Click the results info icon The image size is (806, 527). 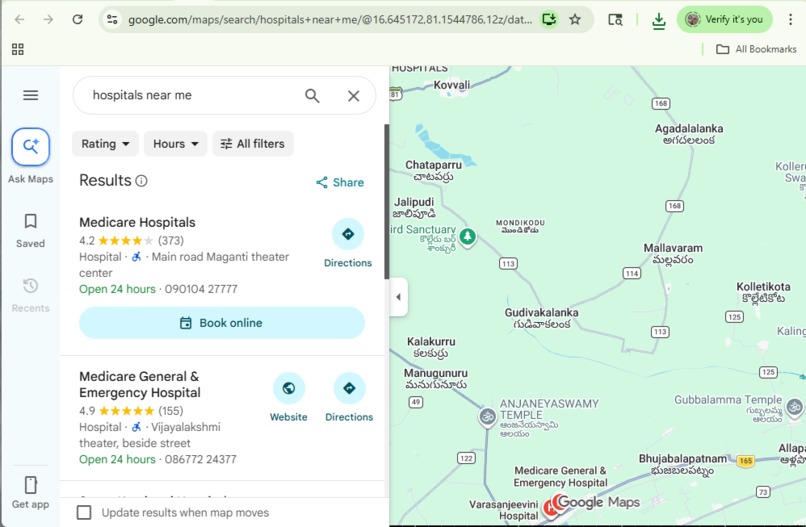coord(141,181)
